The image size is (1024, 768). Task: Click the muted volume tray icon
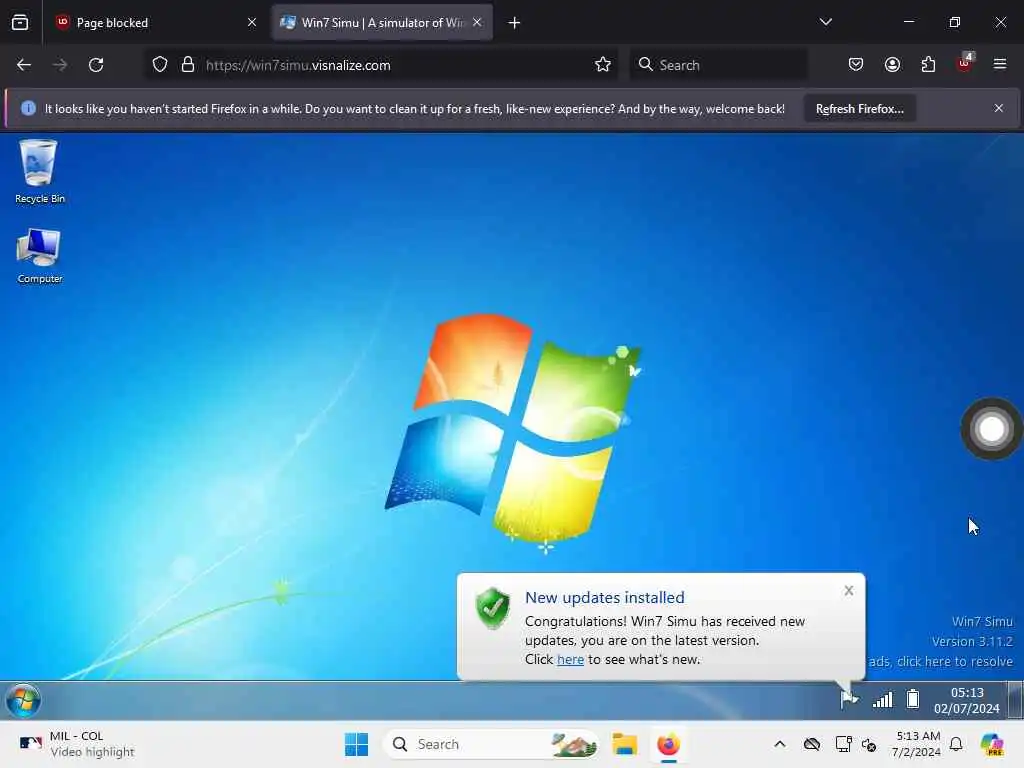tap(869, 744)
